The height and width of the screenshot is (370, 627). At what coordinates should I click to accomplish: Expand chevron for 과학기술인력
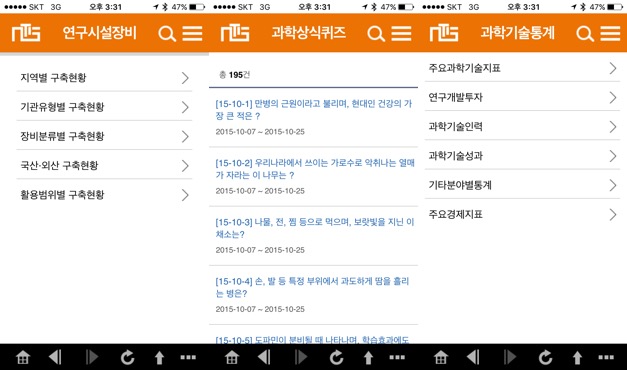pyautogui.click(x=613, y=127)
